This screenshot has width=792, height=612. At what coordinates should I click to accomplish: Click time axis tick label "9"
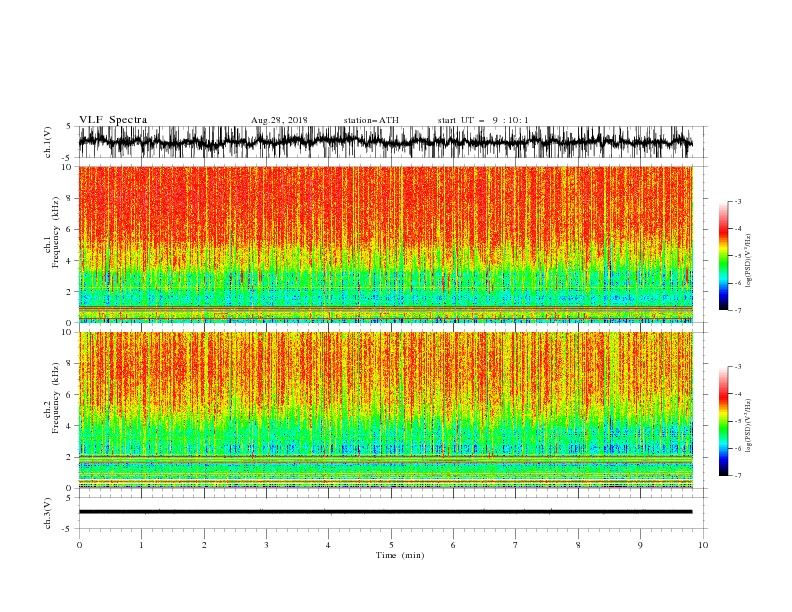(640, 545)
